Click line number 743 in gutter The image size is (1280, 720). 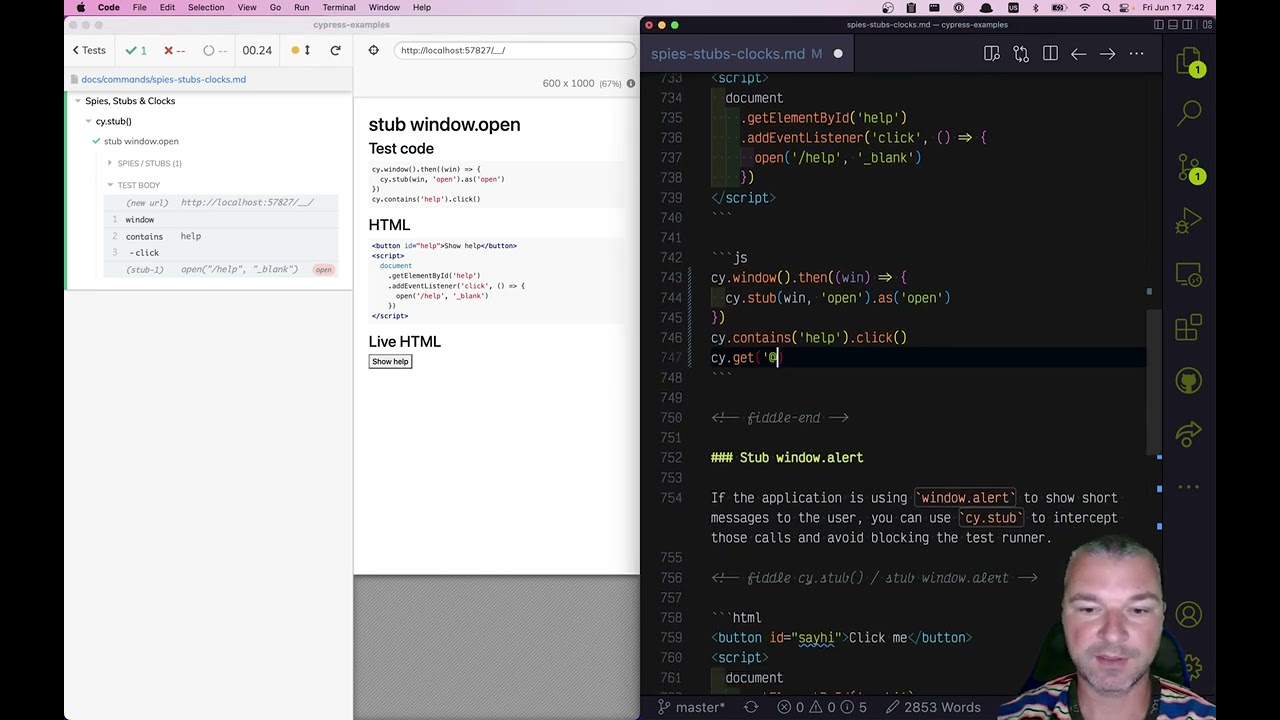(670, 278)
